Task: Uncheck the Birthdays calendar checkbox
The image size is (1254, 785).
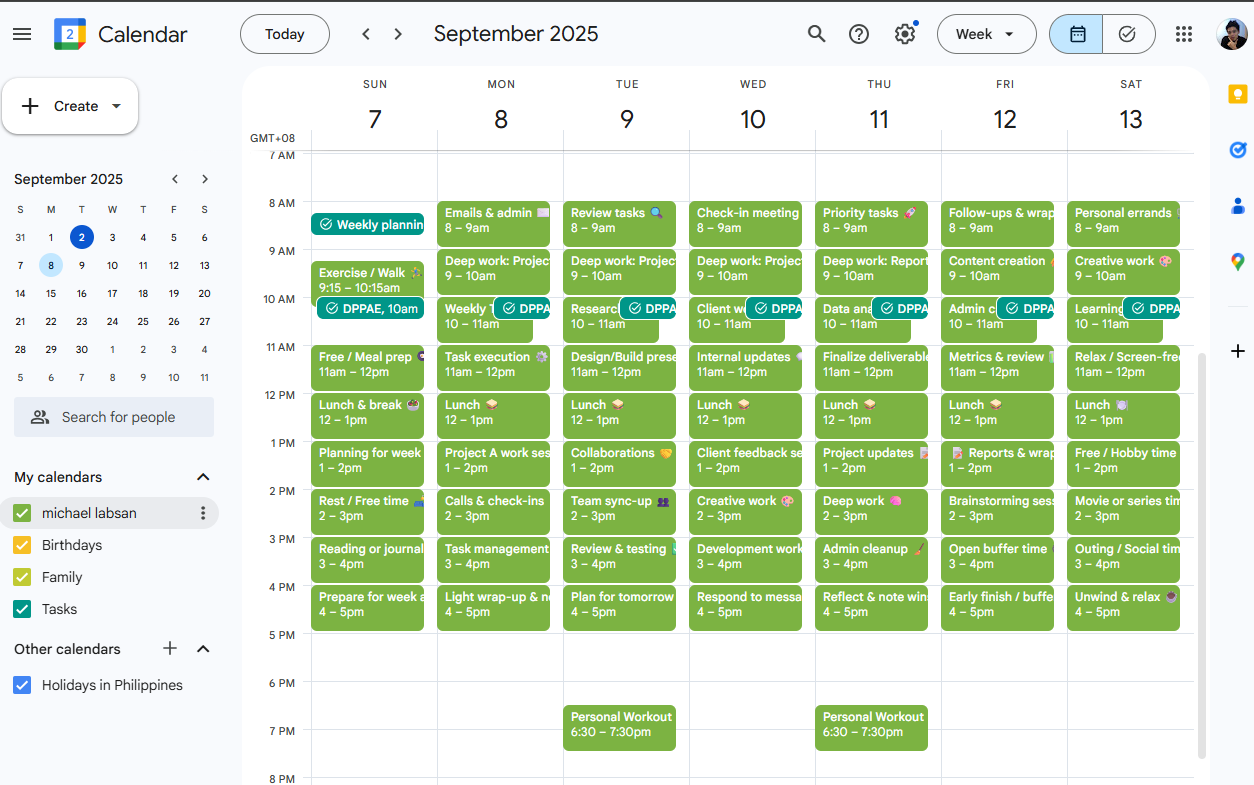Action: tap(22, 545)
